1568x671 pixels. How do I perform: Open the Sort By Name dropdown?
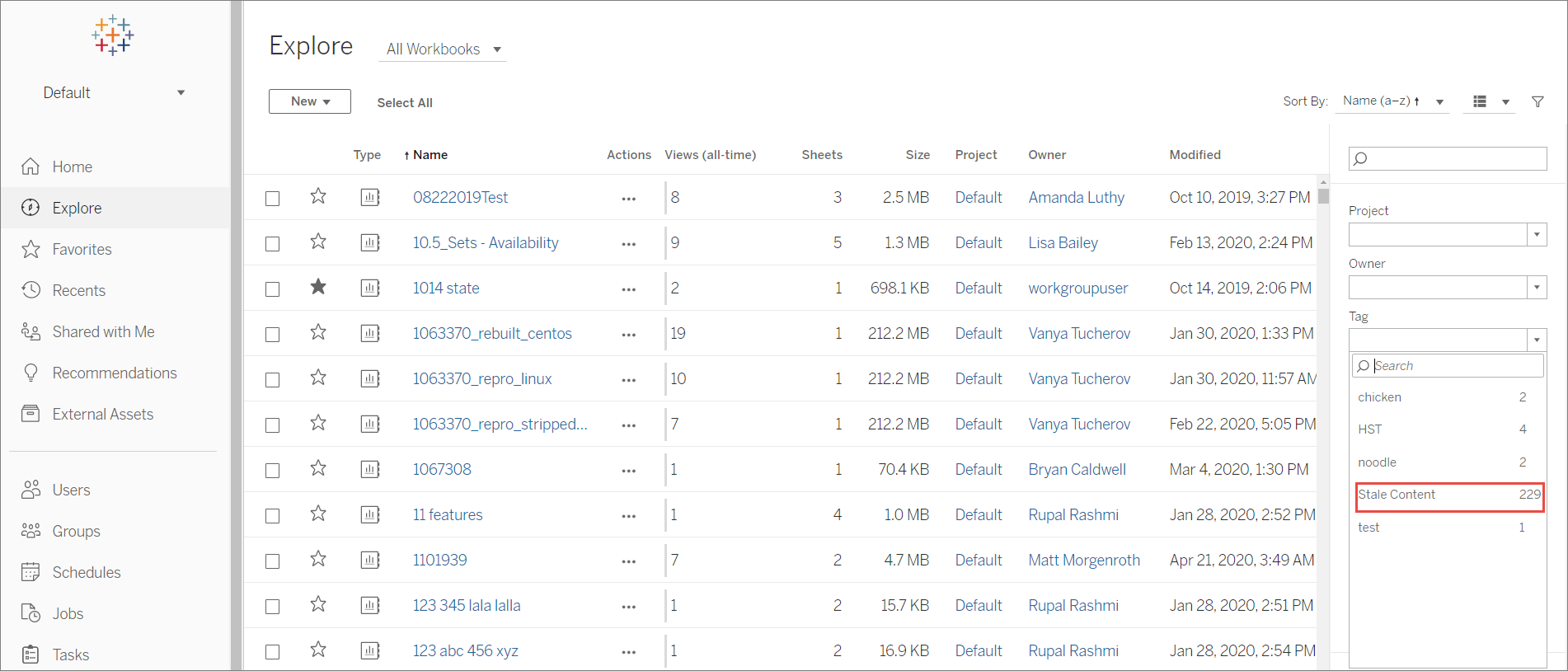coord(1393,101)
